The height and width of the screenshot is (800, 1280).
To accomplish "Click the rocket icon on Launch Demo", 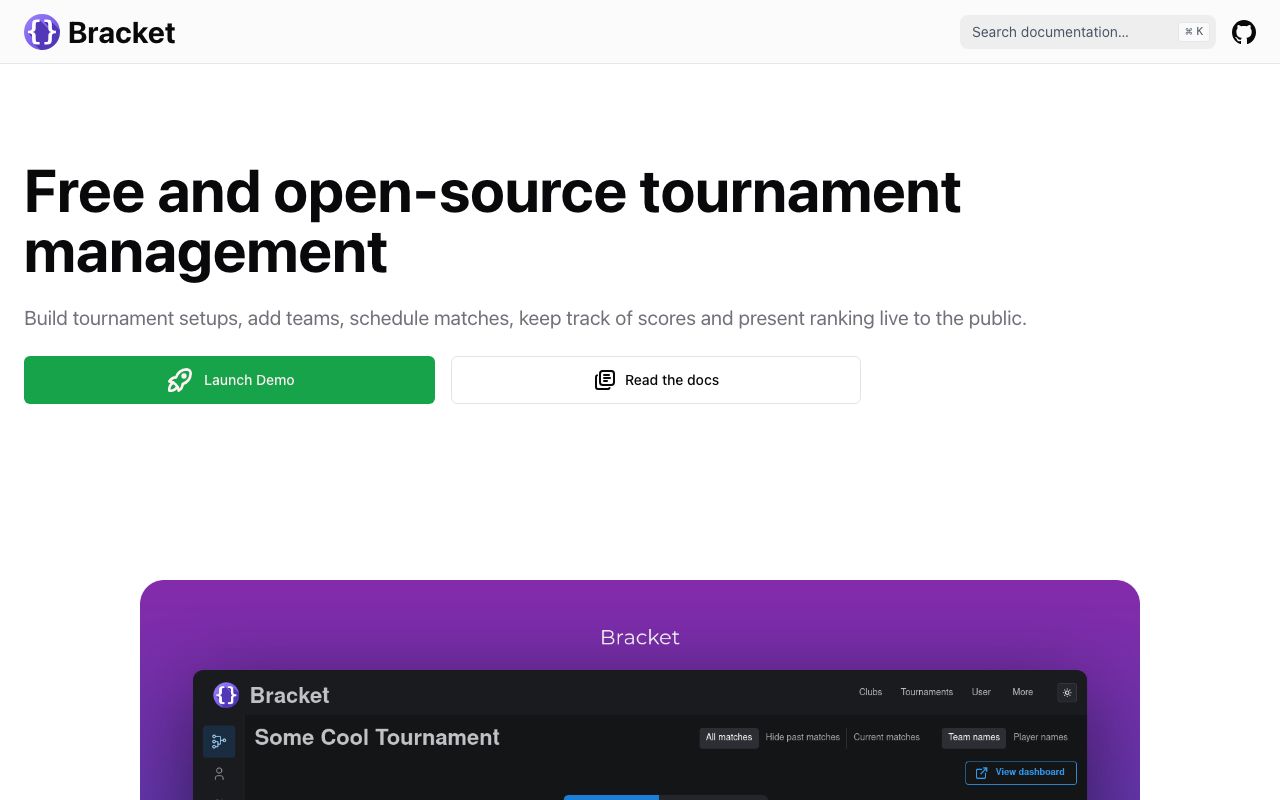I will tap(180, 380).
